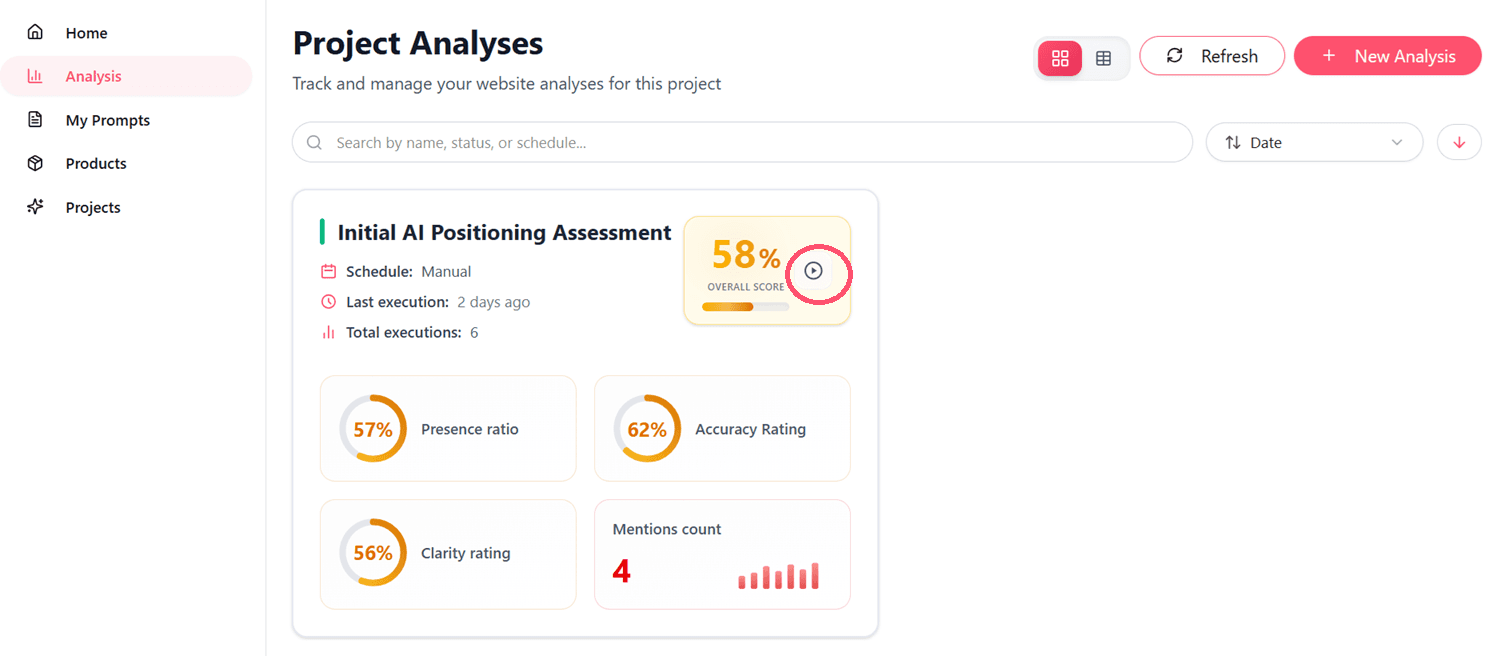
Task: Click the My Prompts document icon
Action: [35, 120]
